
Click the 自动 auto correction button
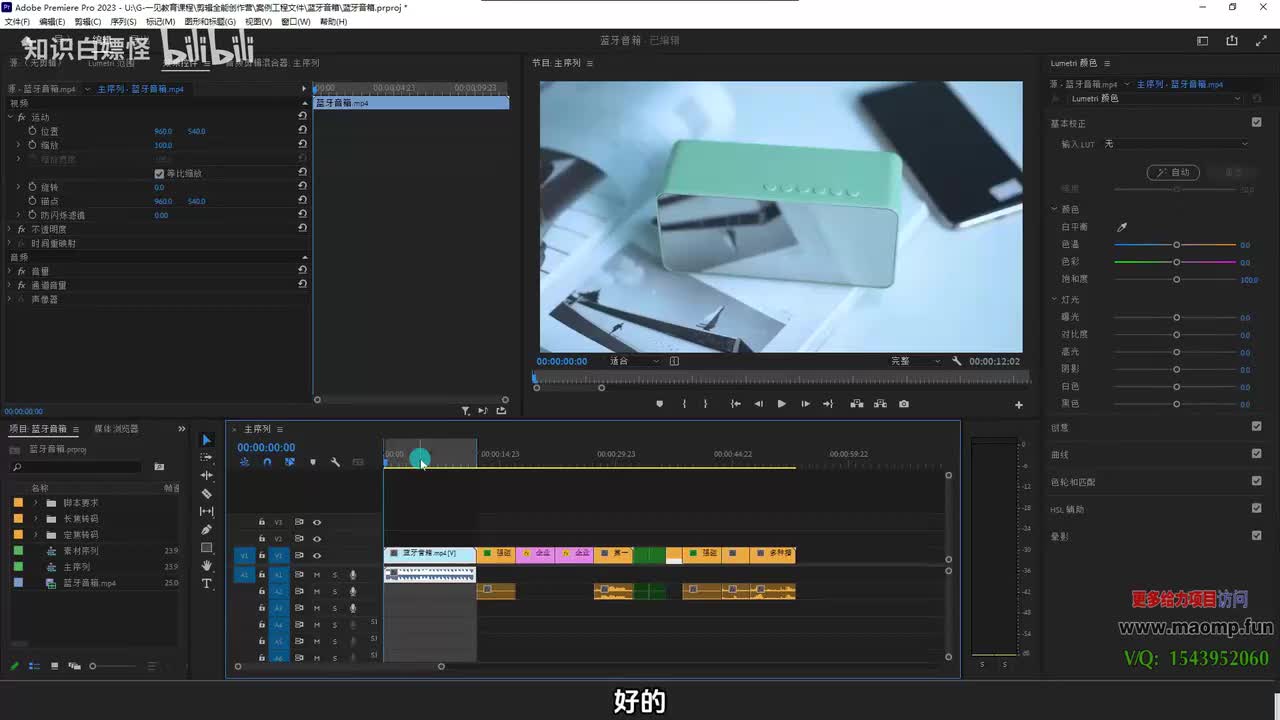tap(1173, 172)
